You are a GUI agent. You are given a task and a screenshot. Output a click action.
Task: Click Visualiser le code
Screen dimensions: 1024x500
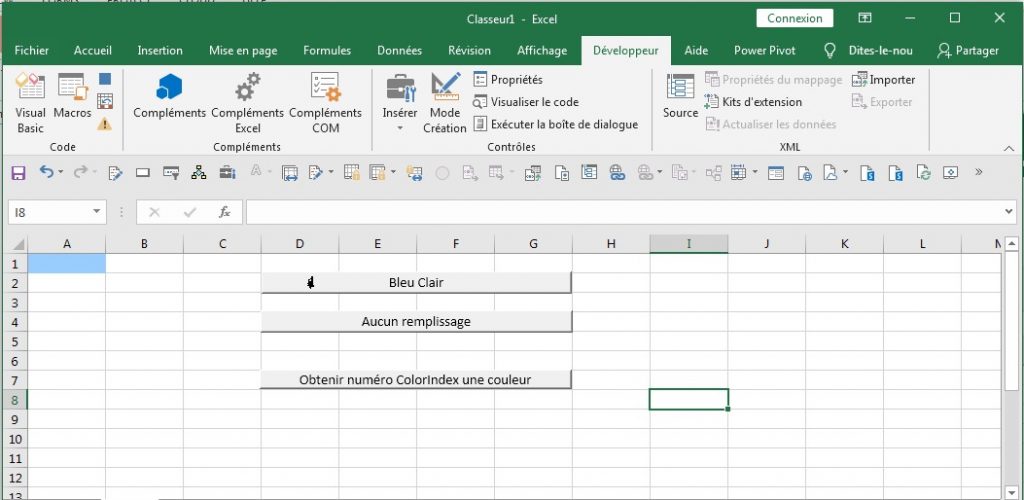pos(526,102)
